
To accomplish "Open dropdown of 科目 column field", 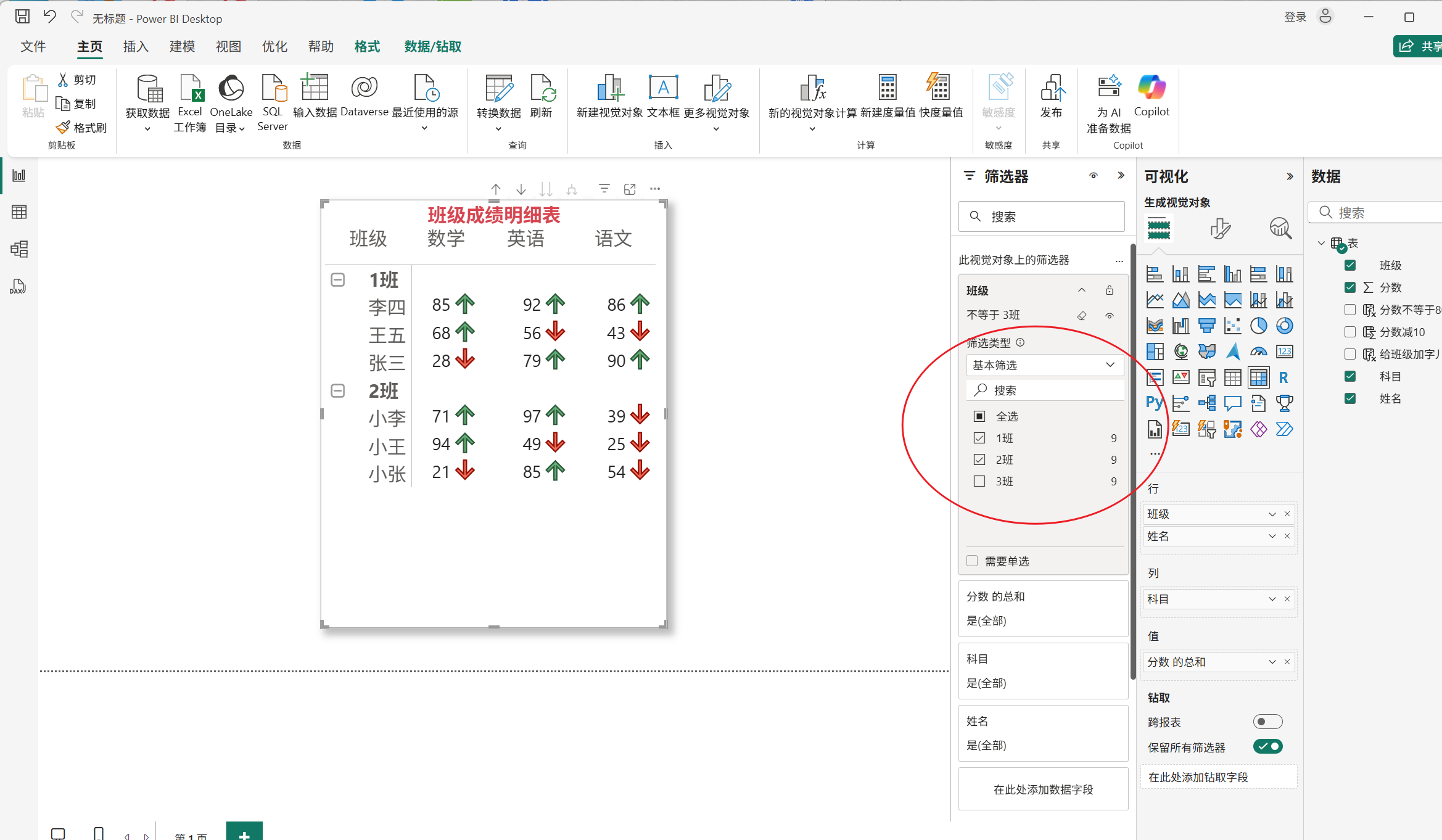I will tap(1272, 599).
